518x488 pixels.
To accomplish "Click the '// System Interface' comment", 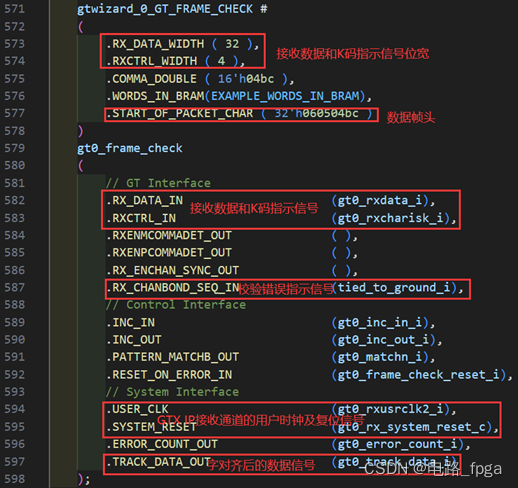I will point(172,392).
